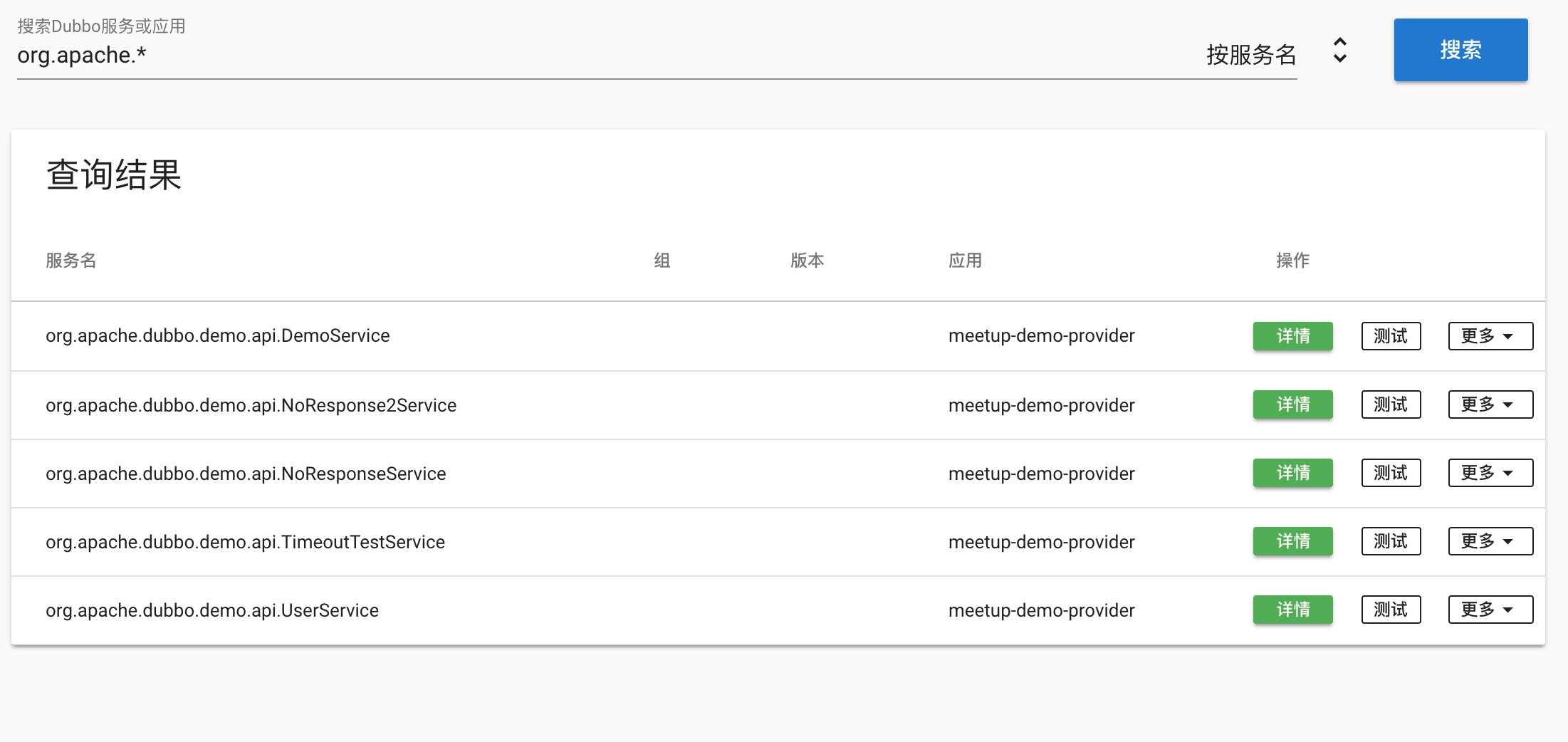
Task: Click 详情 for NoResponse2Service
Action: [1292, 404]
